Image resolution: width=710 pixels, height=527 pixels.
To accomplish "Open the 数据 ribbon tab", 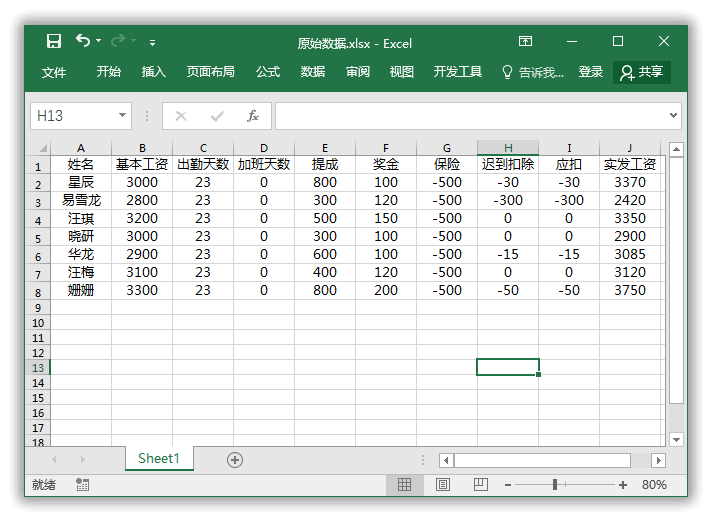I will coord(313,72).
